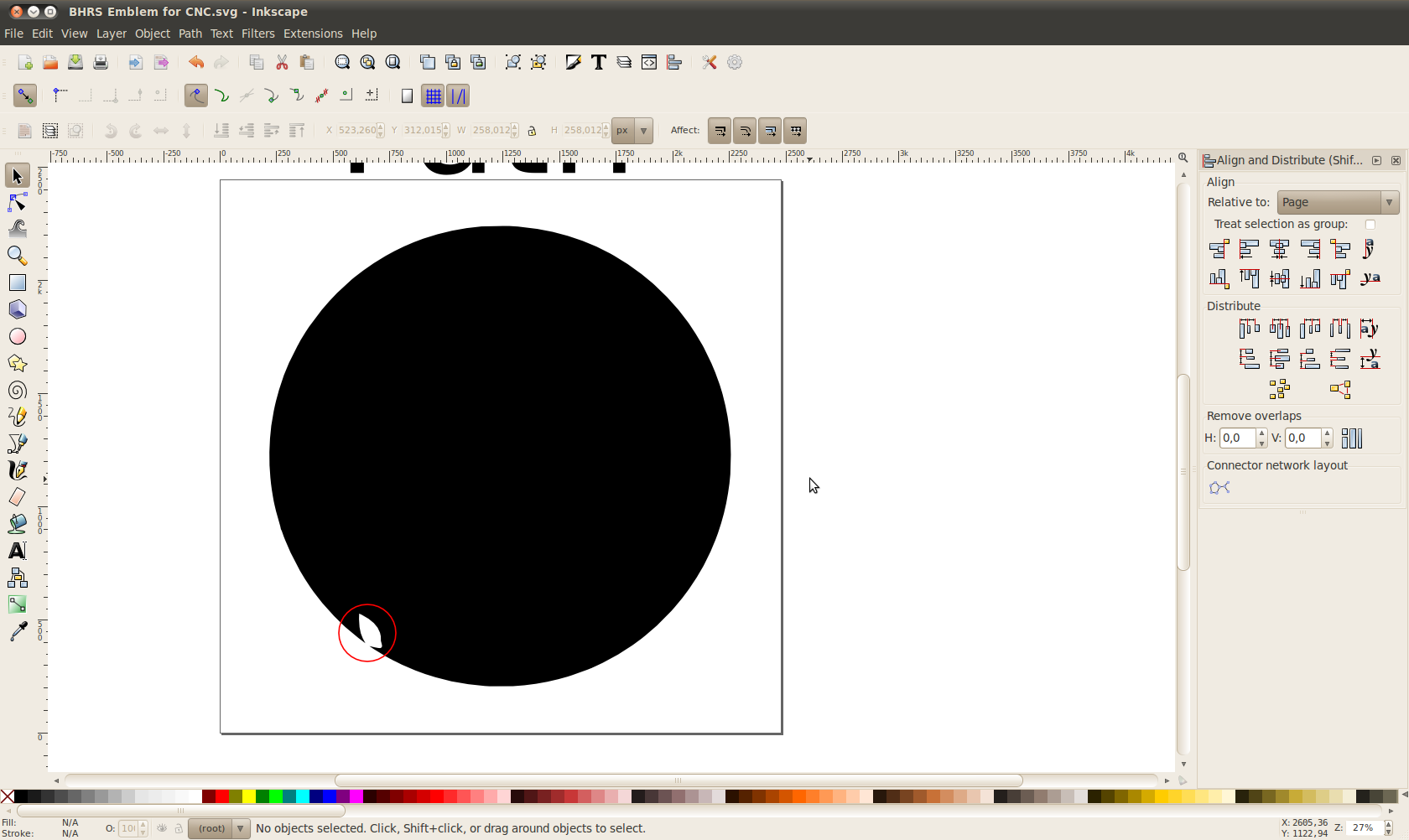Open the Filters menu
The image size is (1409, 840).
click(257, 34)
